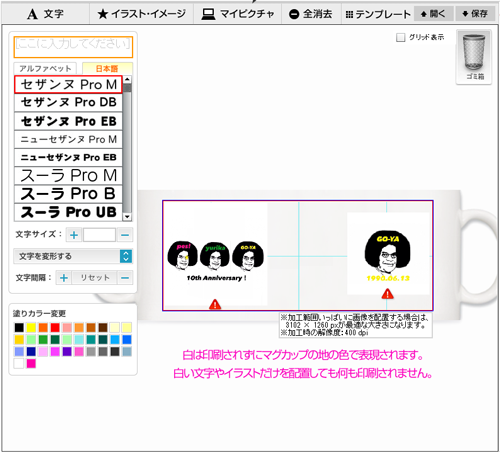Click the text input field

73,47
